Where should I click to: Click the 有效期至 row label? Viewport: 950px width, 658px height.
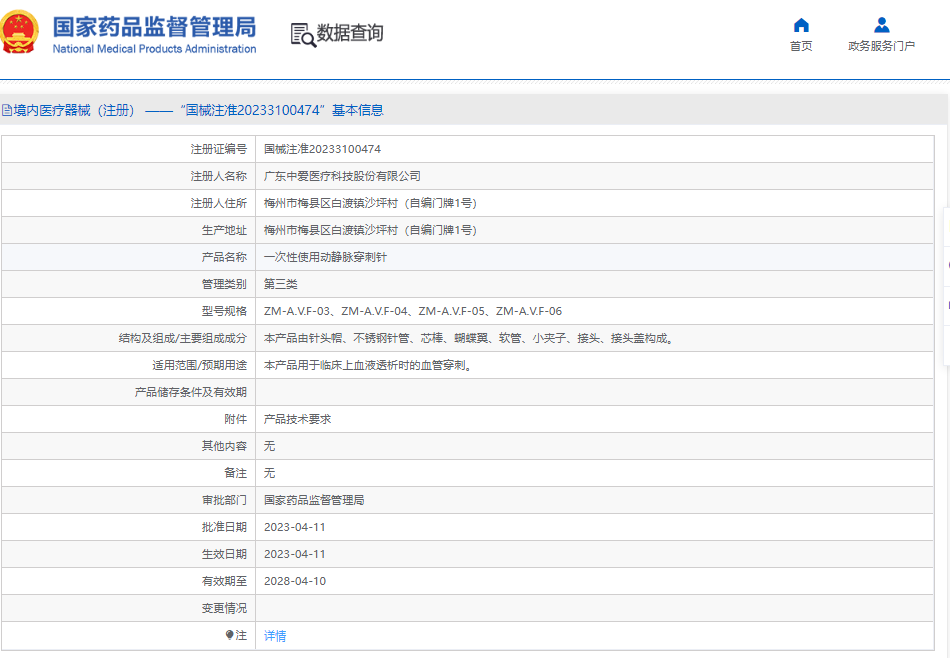pos(224,581)
